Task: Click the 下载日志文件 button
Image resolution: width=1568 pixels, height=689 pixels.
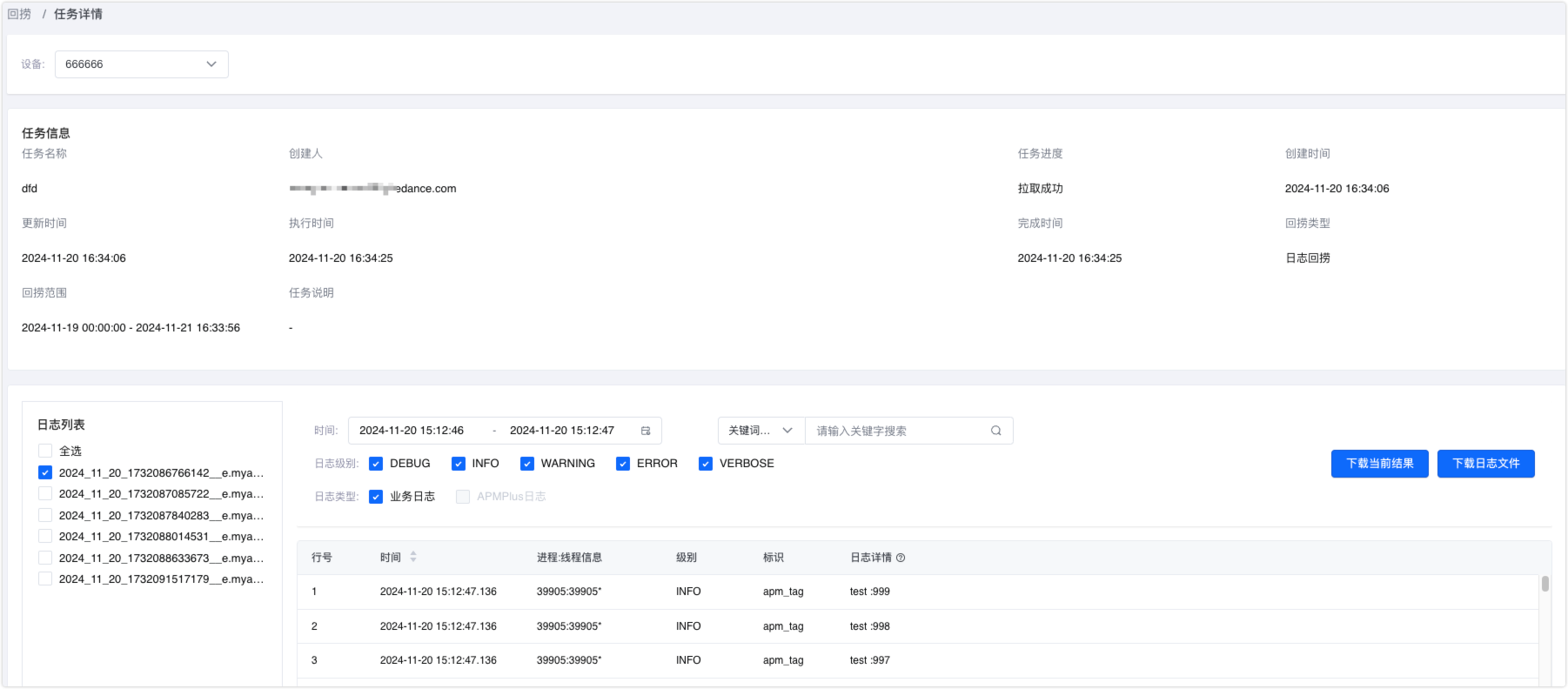Action: [1486, 464]
